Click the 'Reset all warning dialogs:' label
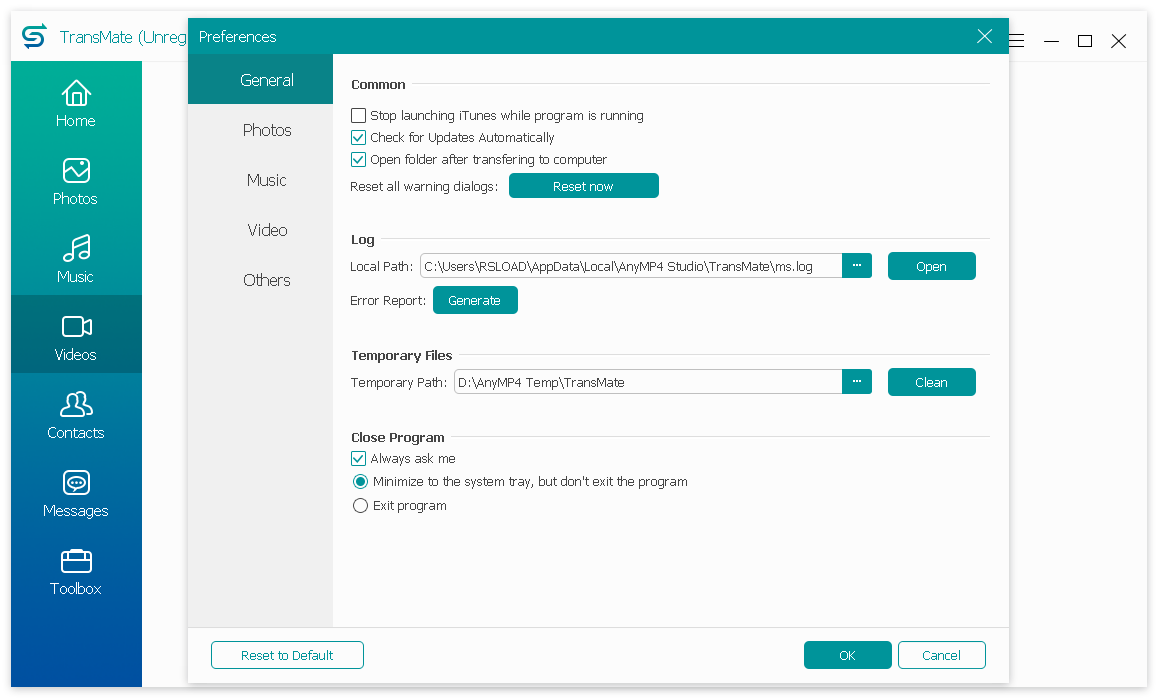1160x700 pixels. 424,186
